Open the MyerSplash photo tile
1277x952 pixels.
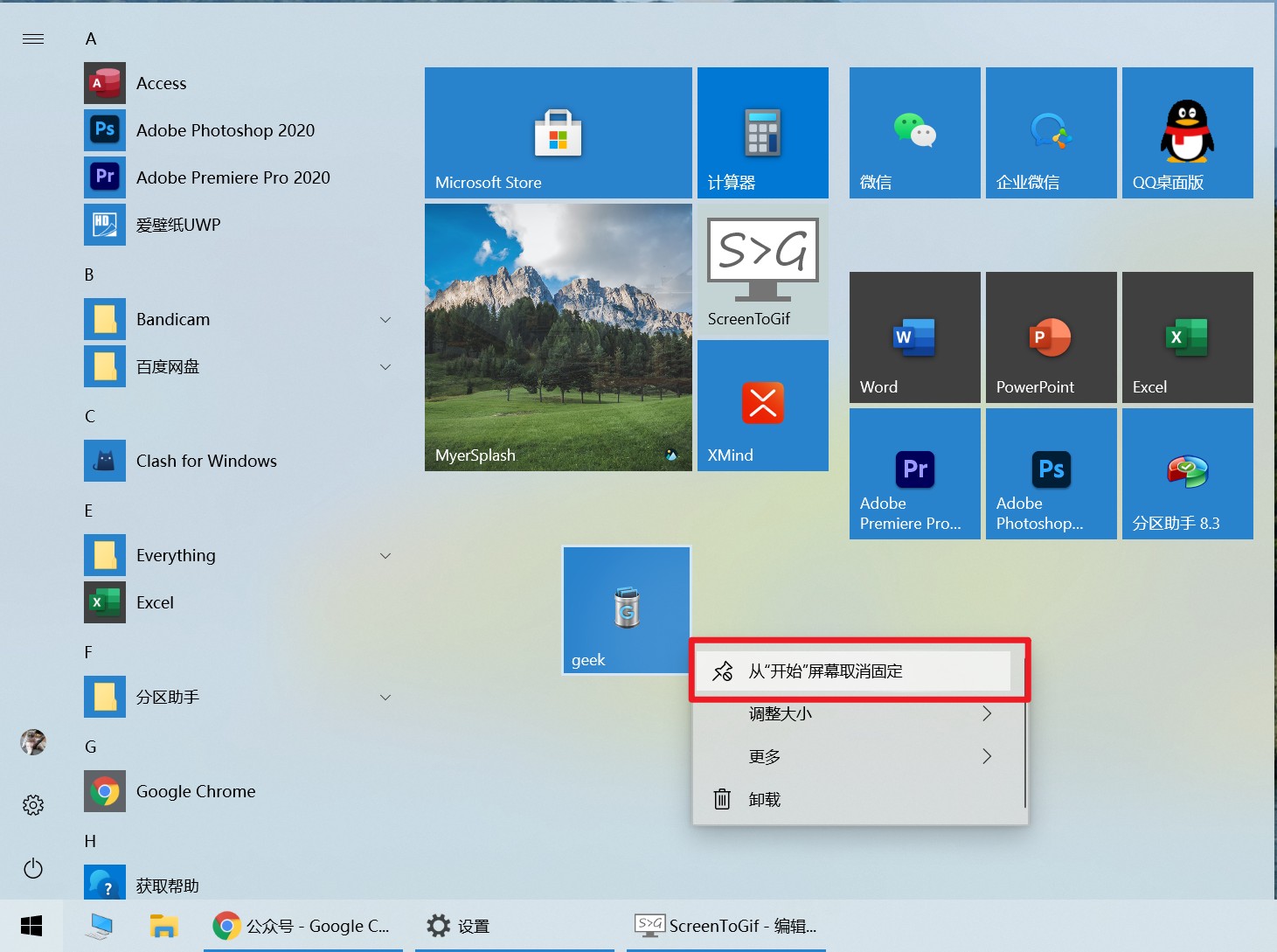click(559, 337)
